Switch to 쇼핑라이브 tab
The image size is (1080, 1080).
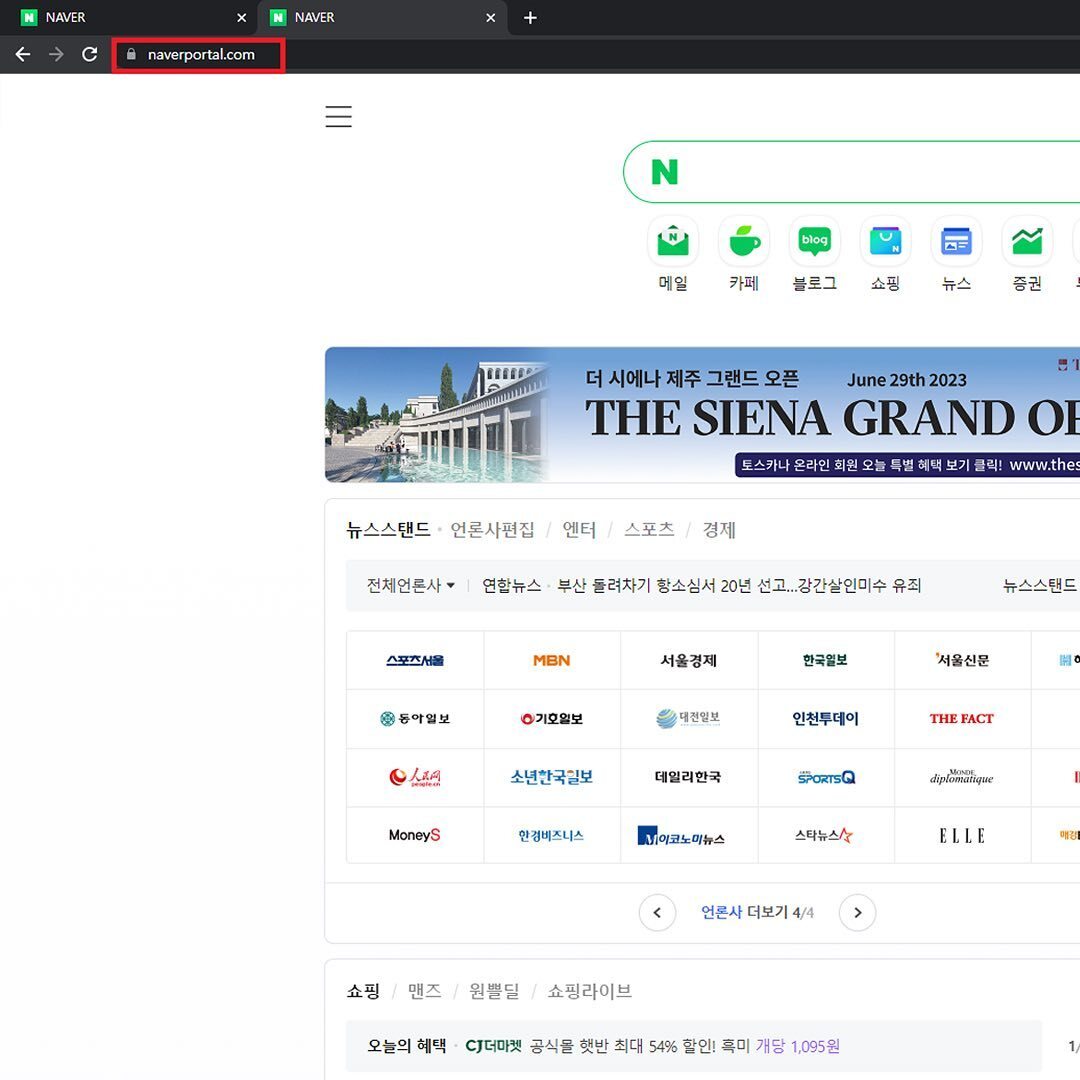(x=589, y=991)
